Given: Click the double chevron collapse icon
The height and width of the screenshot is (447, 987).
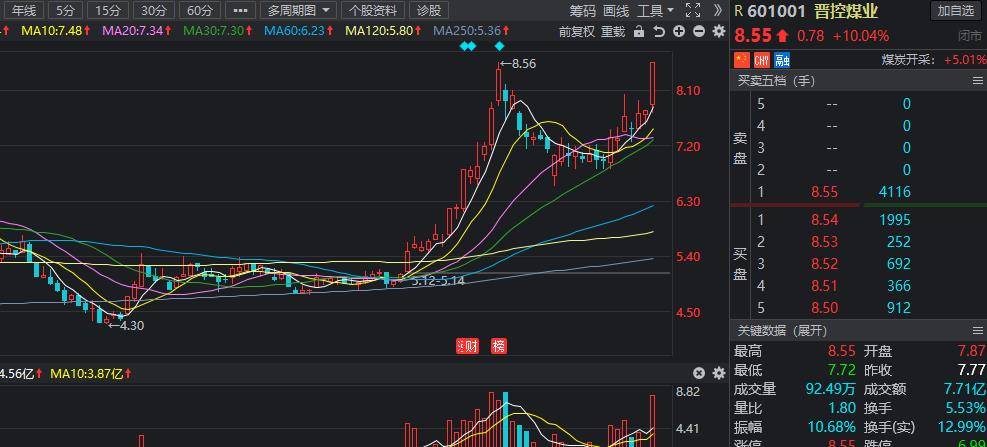Looking at the screenshot, I should coord(718,10).
